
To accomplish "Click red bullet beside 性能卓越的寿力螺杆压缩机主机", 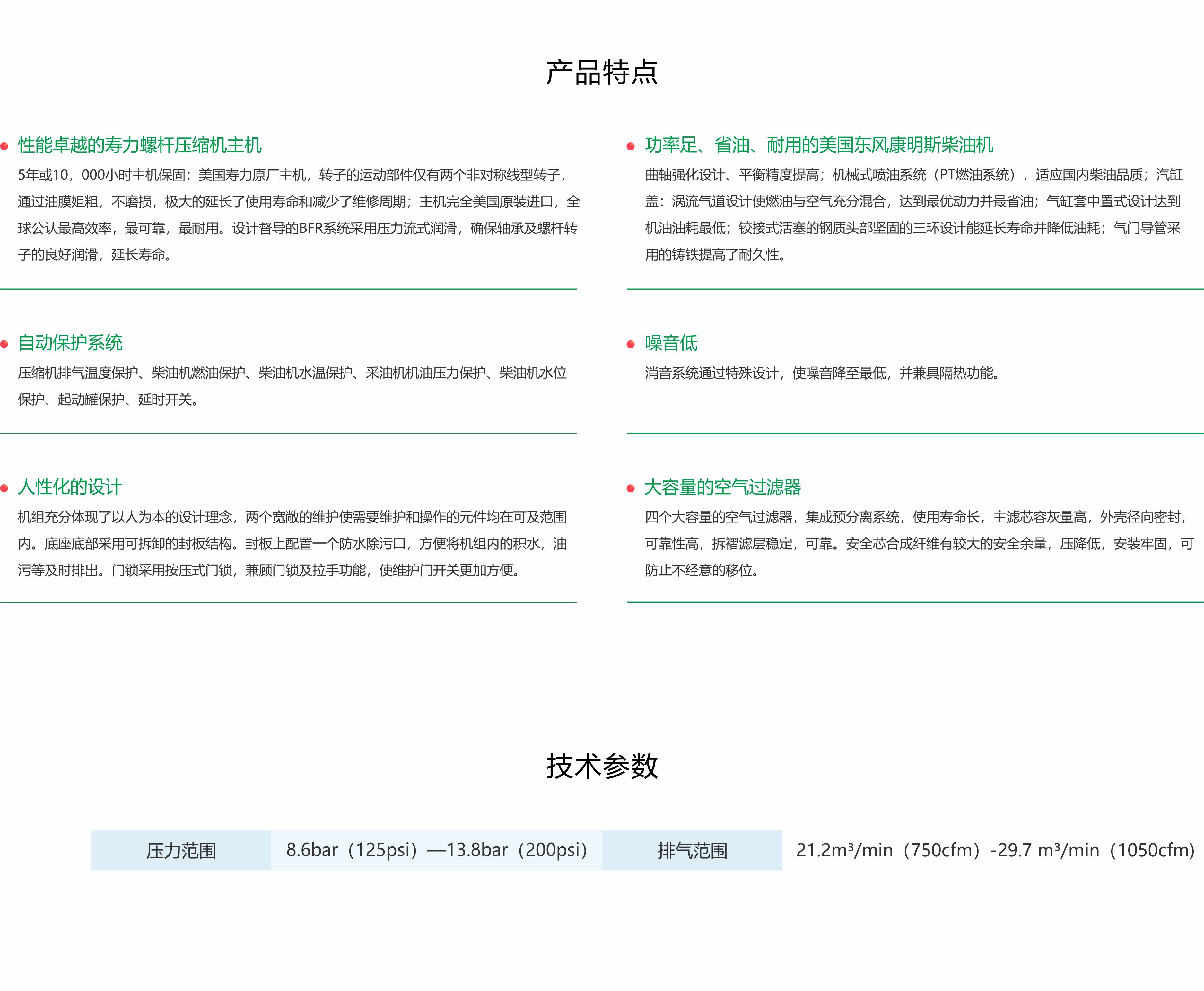I will tap(4, 146).
